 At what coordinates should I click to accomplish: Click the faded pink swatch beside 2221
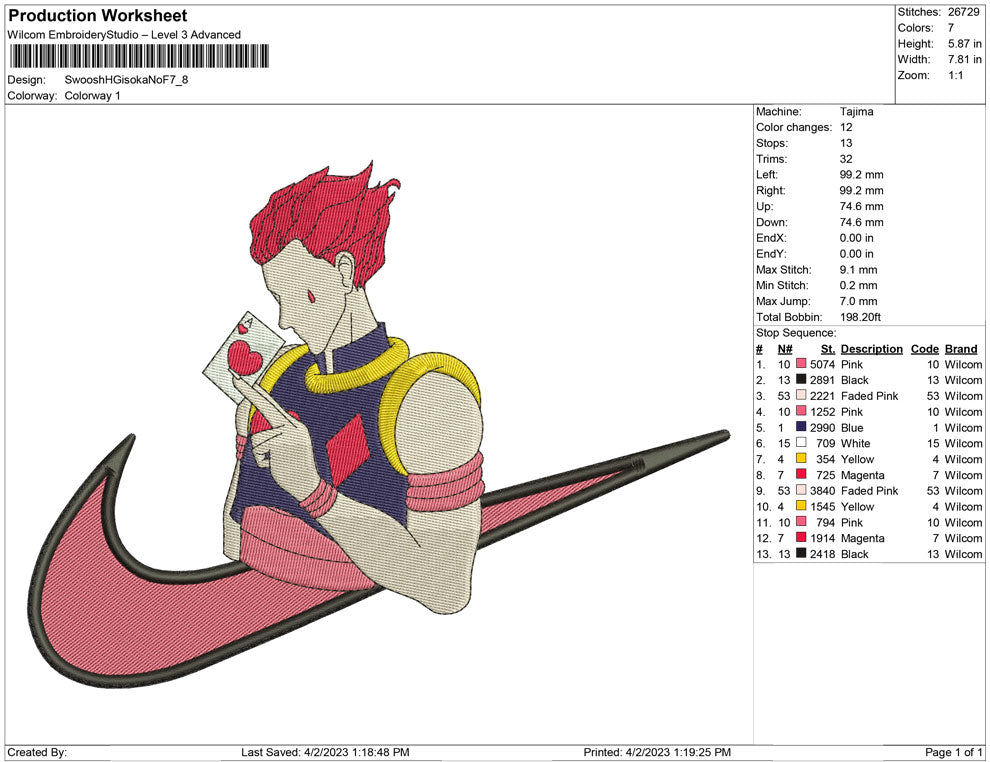(x=801, y=395)
